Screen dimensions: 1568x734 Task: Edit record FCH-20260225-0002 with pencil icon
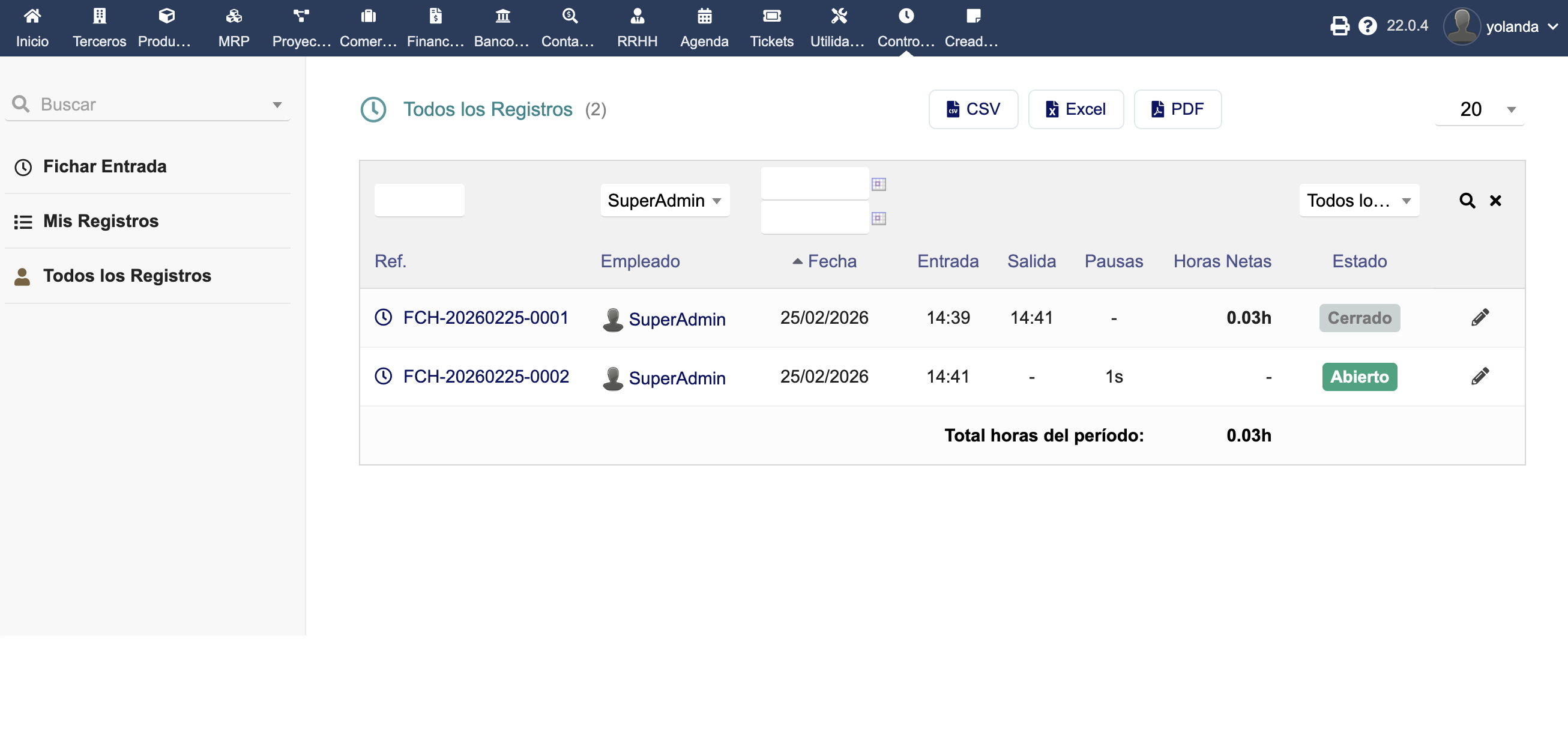[1480, 377]
